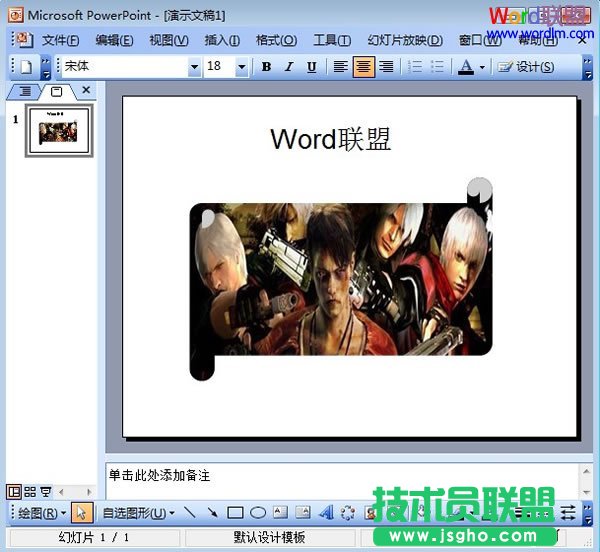The image size is (600, 552).
Task: Switch to Normal view icon
Action: click(14, 492)
